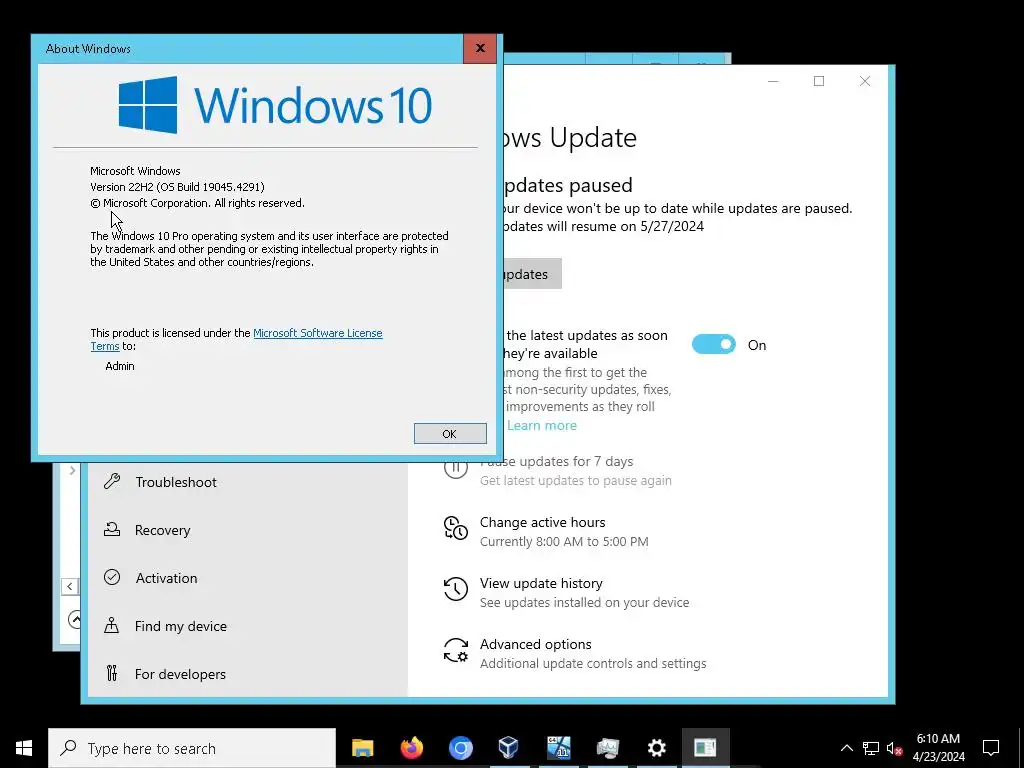The image size is (1024, 768).
Task: Click the Updates paused status heading
Action: click(x=567, y=185)
